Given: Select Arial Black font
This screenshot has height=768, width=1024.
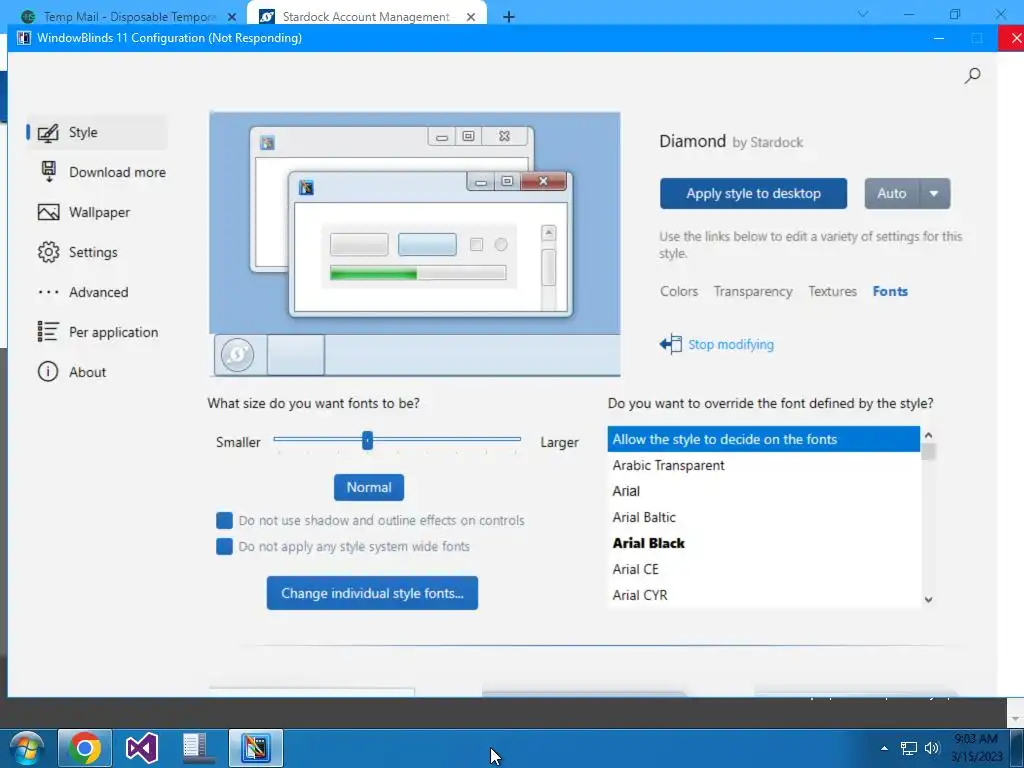Looking at the screenshot, I should [763, 543].
